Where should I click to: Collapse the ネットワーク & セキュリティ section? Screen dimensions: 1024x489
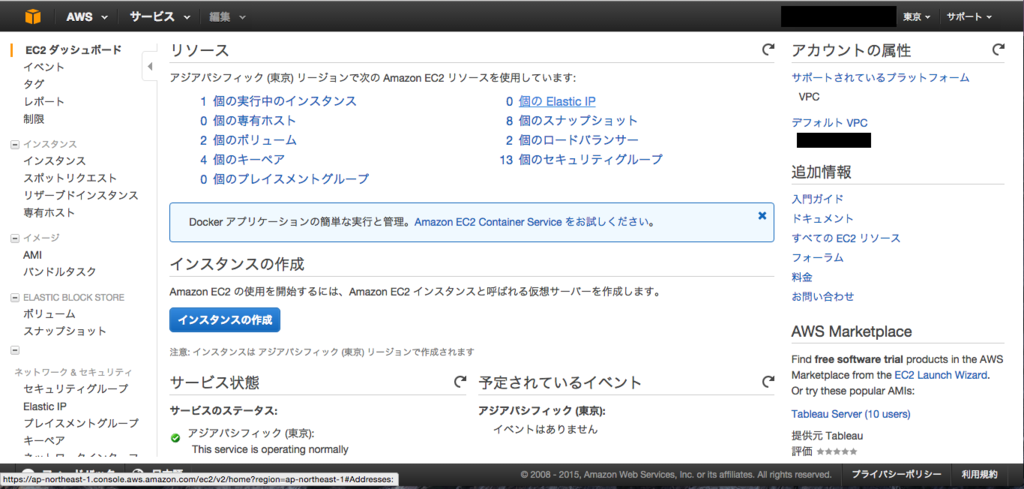point(15,351)
